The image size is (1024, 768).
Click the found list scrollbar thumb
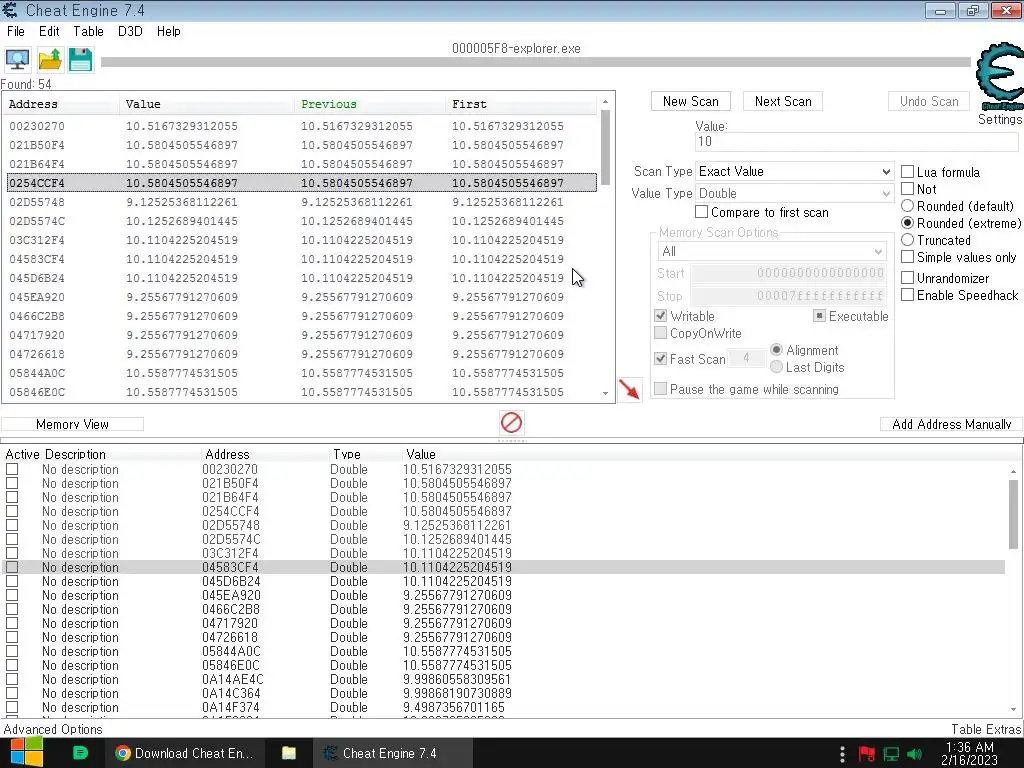point(605,148)
